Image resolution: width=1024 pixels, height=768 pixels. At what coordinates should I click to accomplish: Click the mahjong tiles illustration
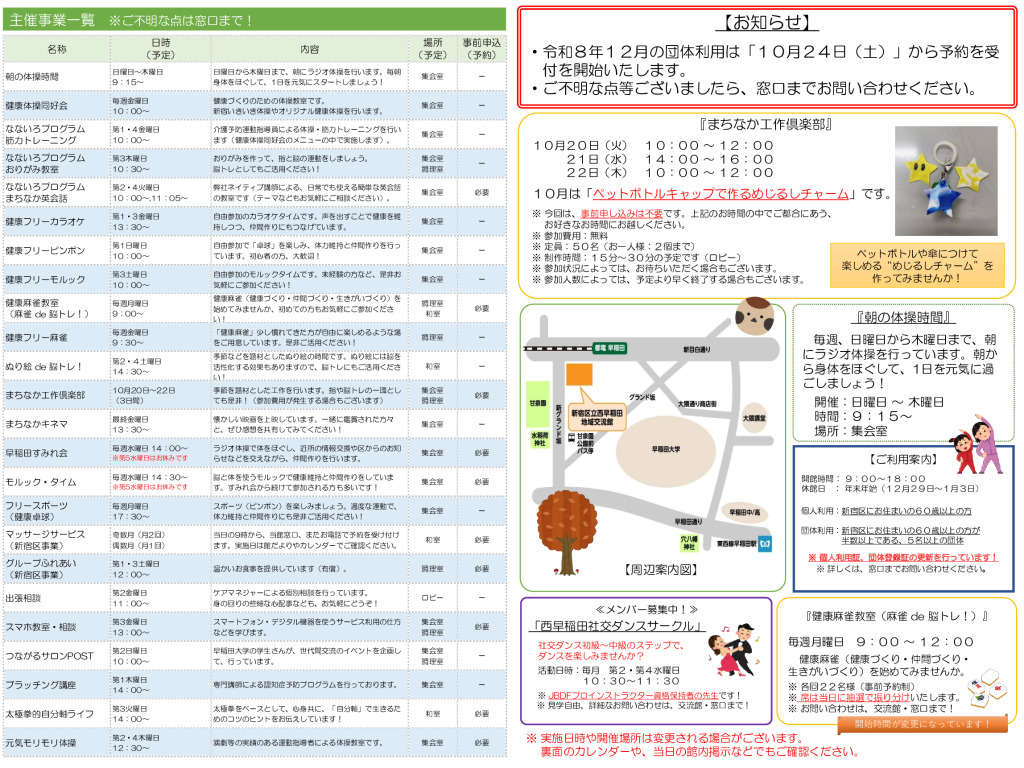pos(987,690)
